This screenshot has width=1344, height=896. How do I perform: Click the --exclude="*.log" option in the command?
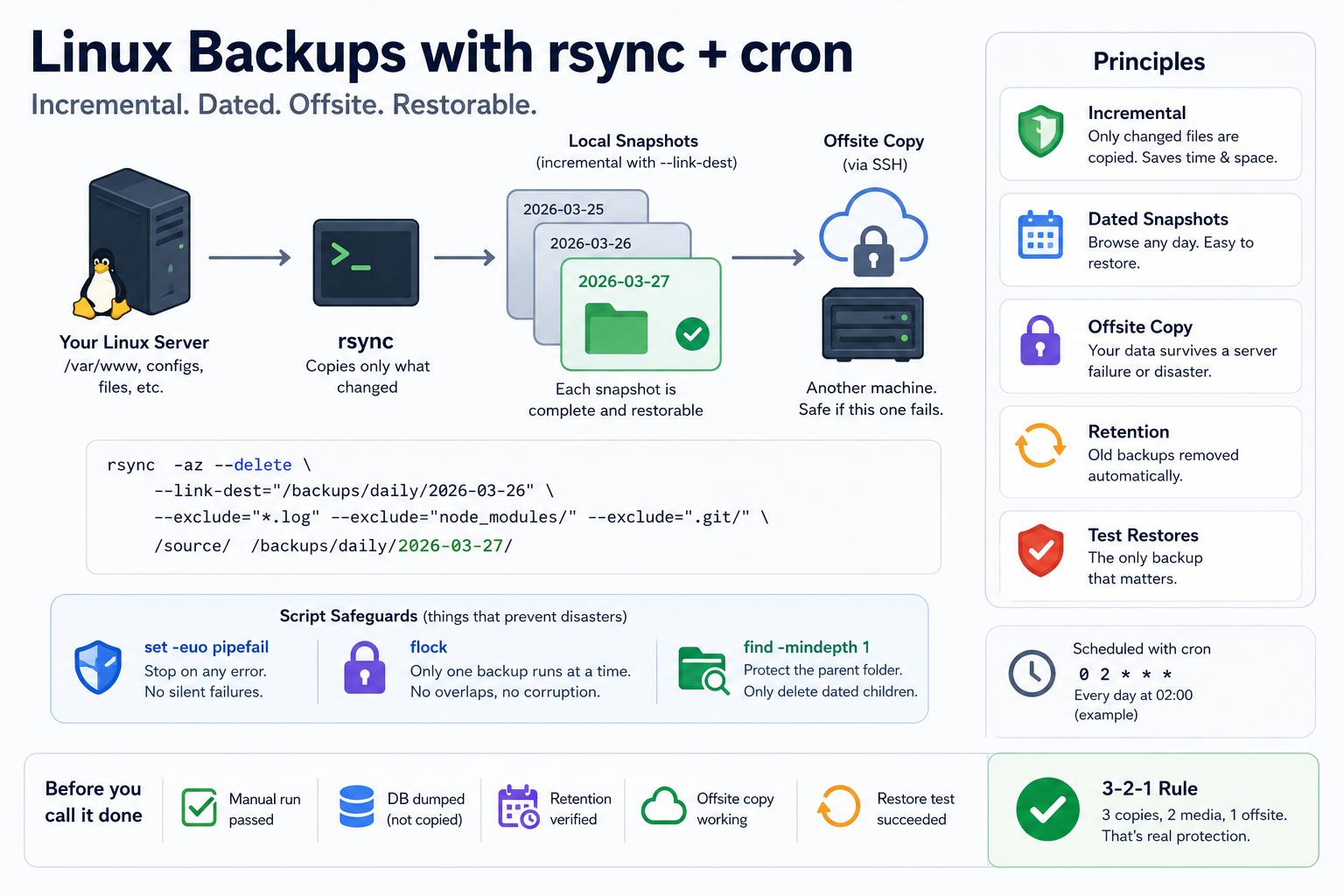237,517
